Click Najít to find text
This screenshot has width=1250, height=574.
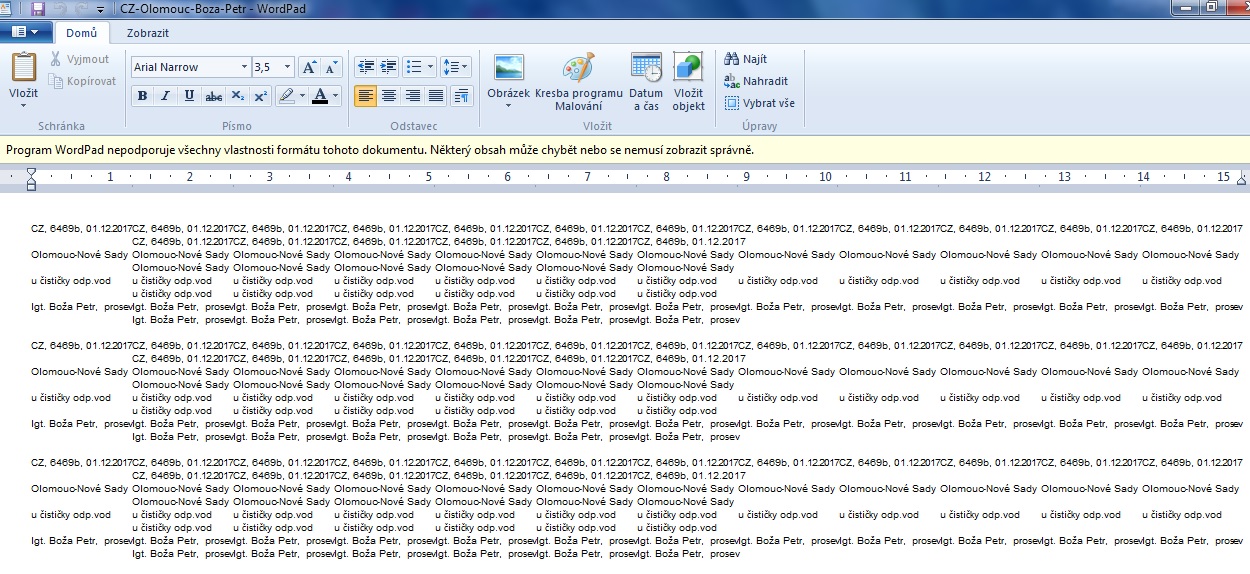pos(754,59)
